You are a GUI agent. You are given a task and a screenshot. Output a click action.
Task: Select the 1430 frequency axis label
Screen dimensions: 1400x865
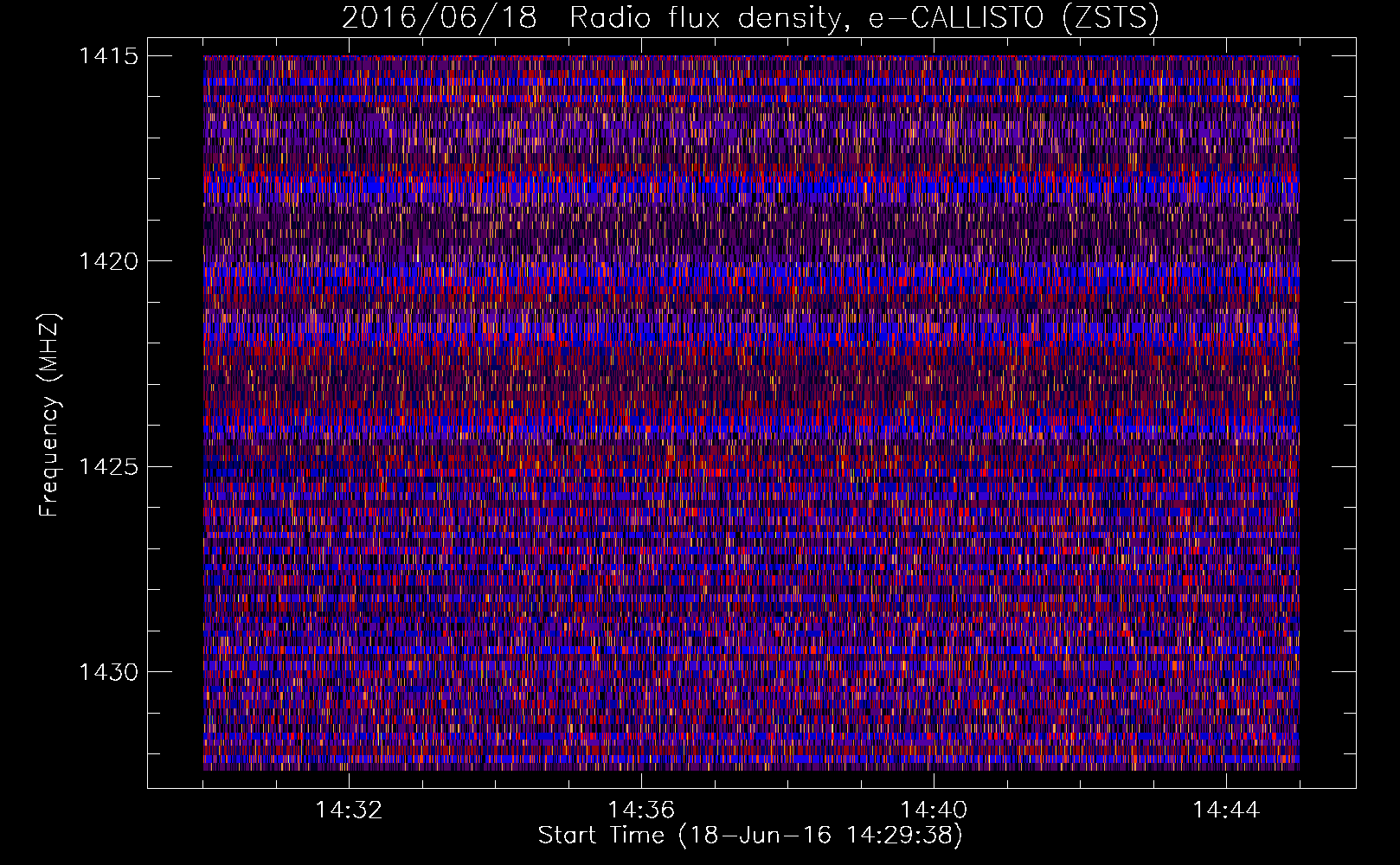point(108,672)
